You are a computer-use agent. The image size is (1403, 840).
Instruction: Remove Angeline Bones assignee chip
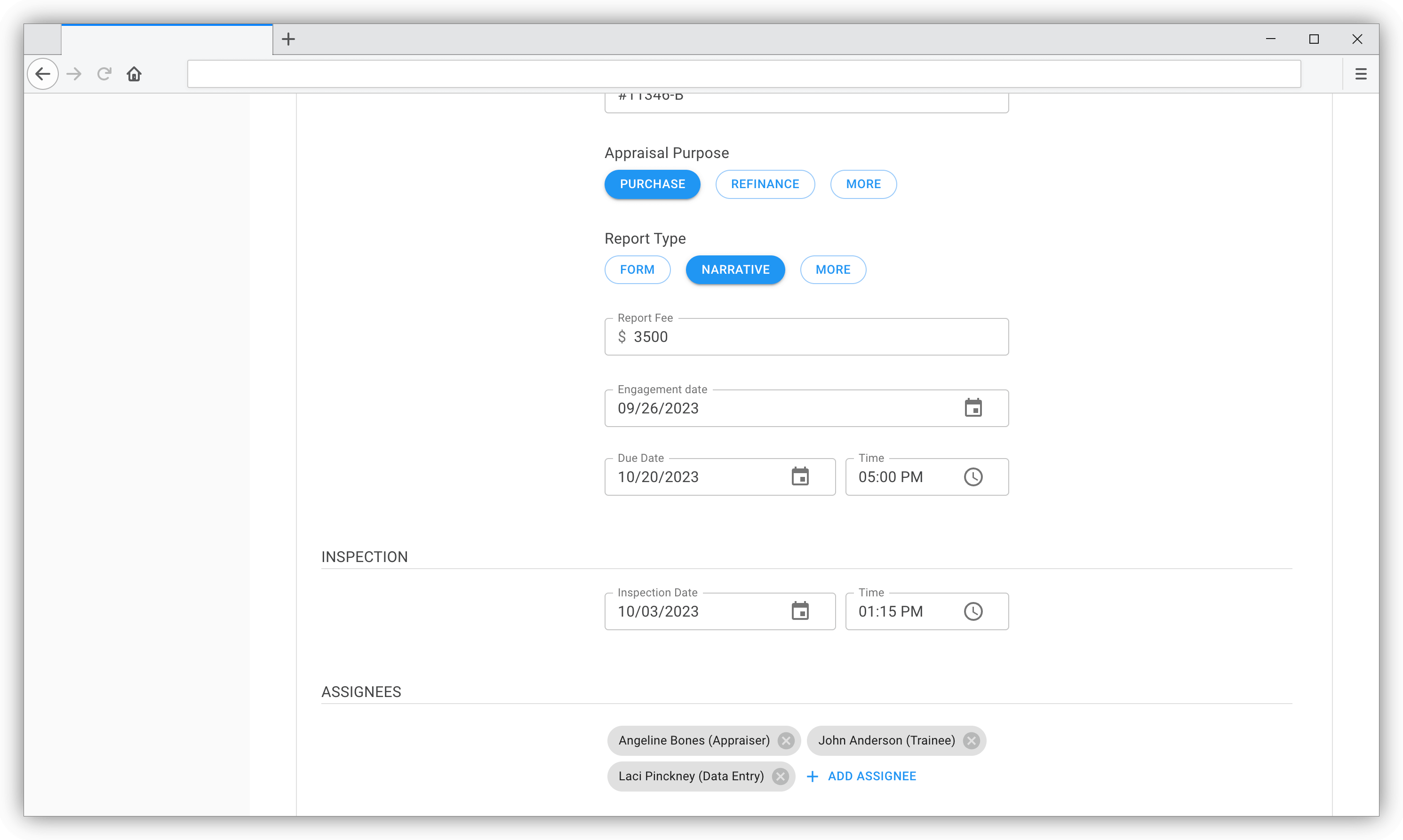click(785, 740)
